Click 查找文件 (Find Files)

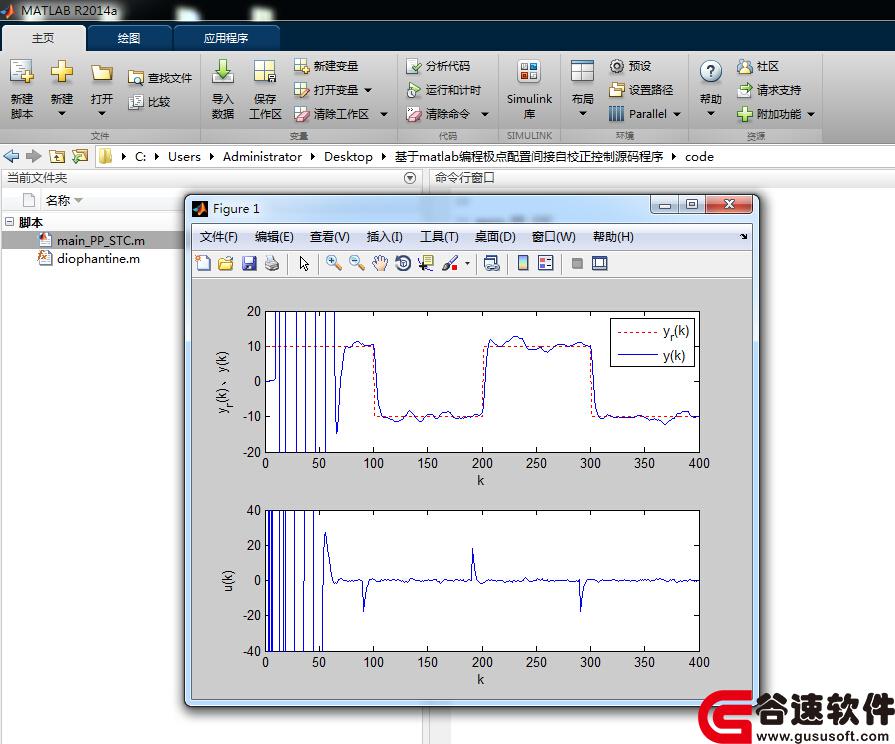pos(160,78)
